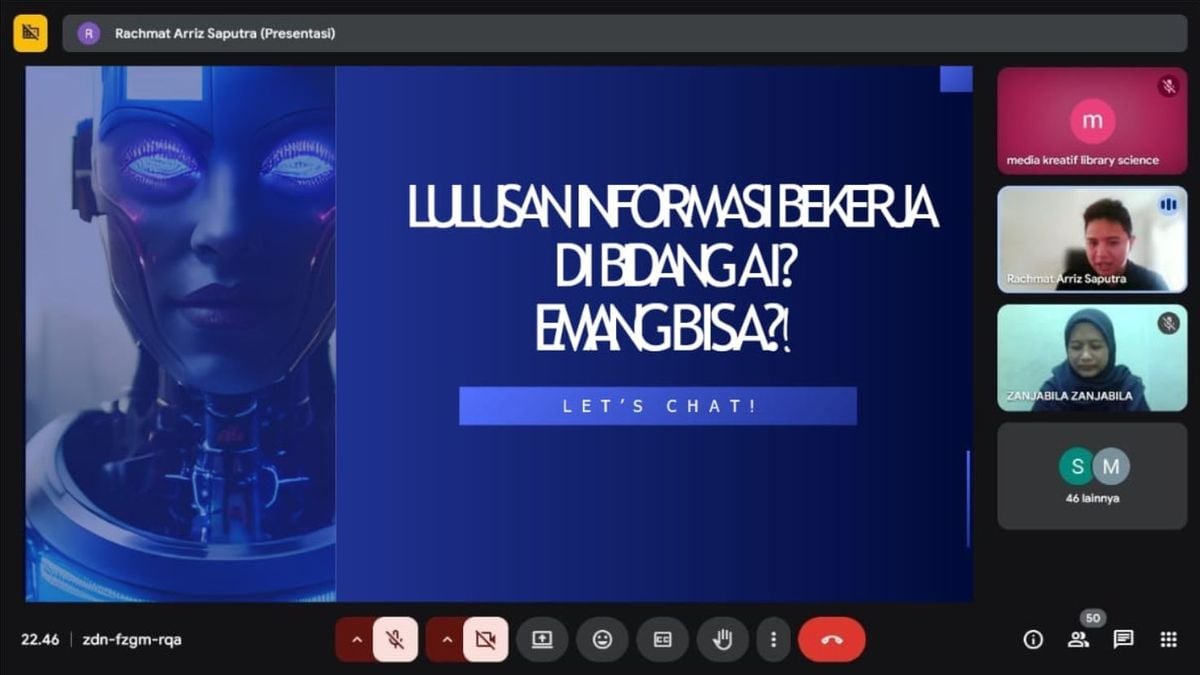Turn on the camera

point(486,640)
